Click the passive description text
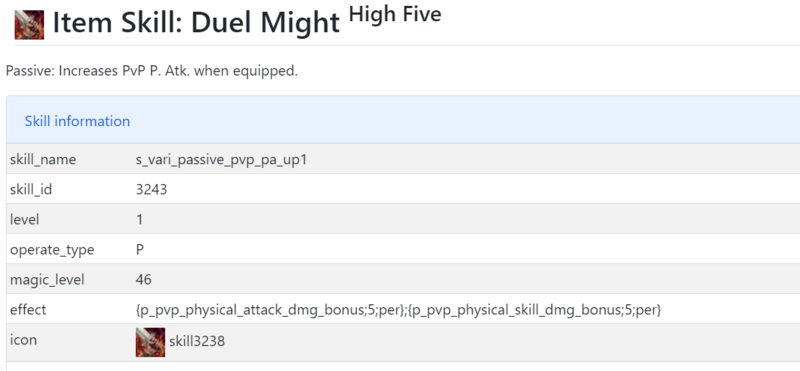800x371 pixels. point(152,71)
